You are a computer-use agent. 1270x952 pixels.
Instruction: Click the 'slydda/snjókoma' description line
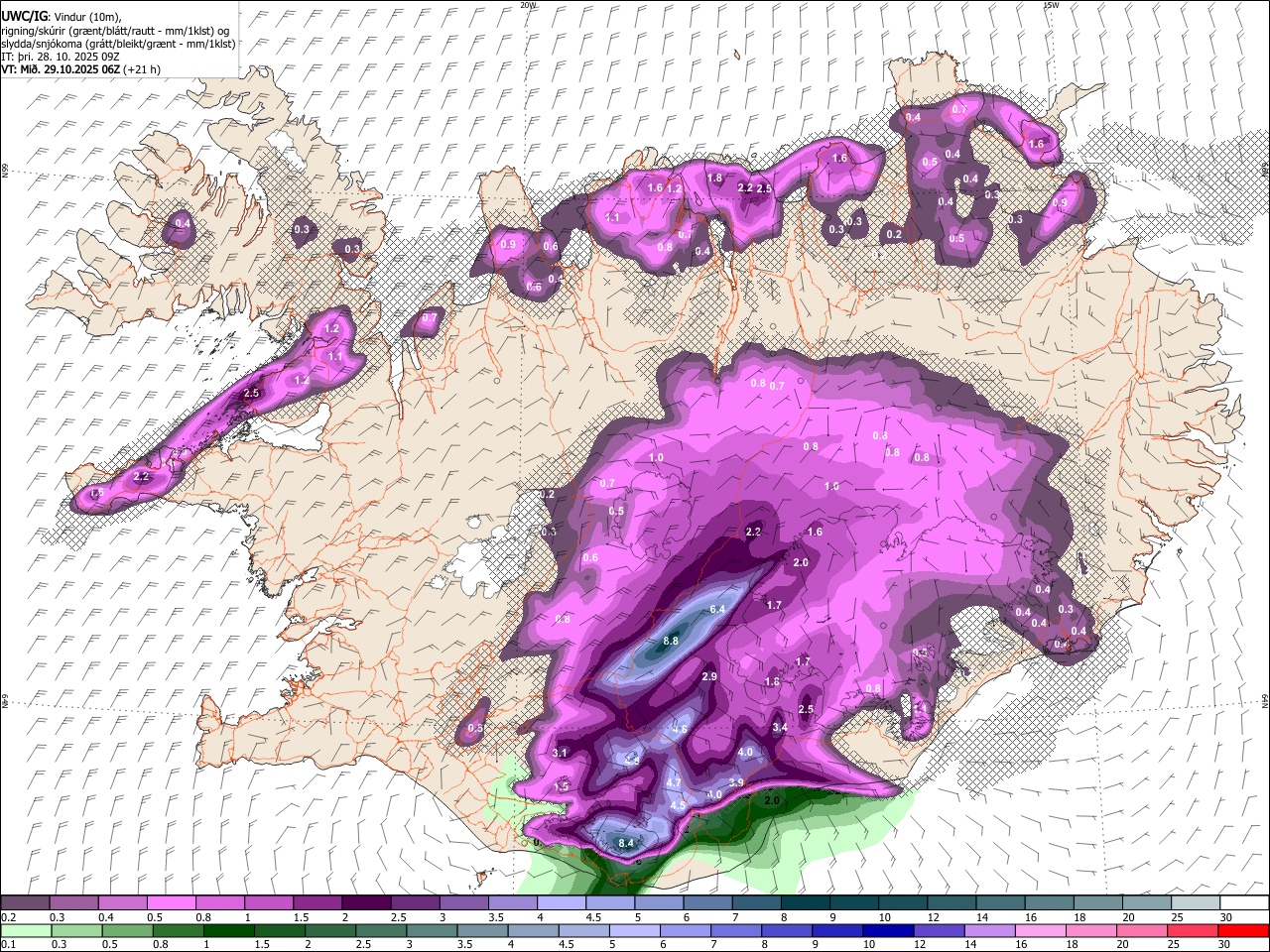point(118,44)
